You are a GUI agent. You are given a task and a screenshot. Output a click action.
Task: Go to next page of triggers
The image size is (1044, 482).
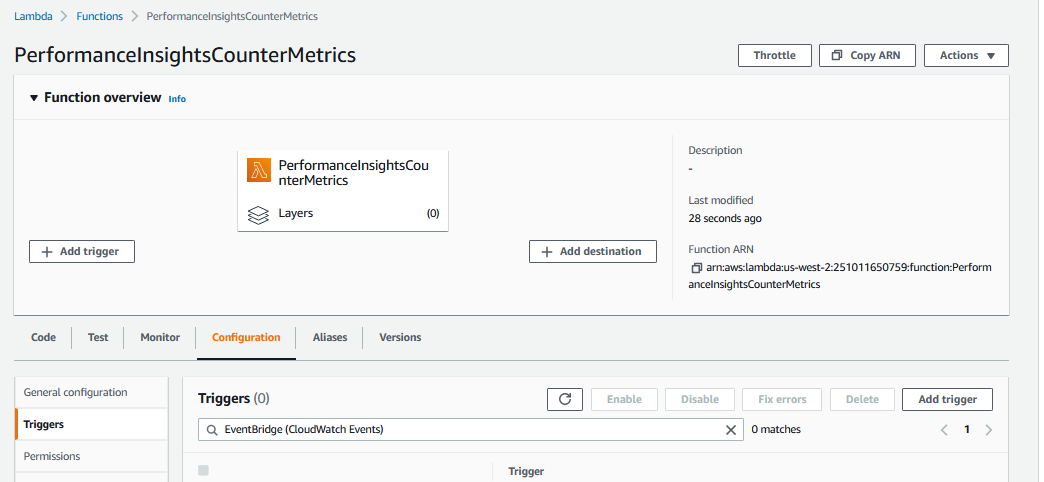click(989, 430)
